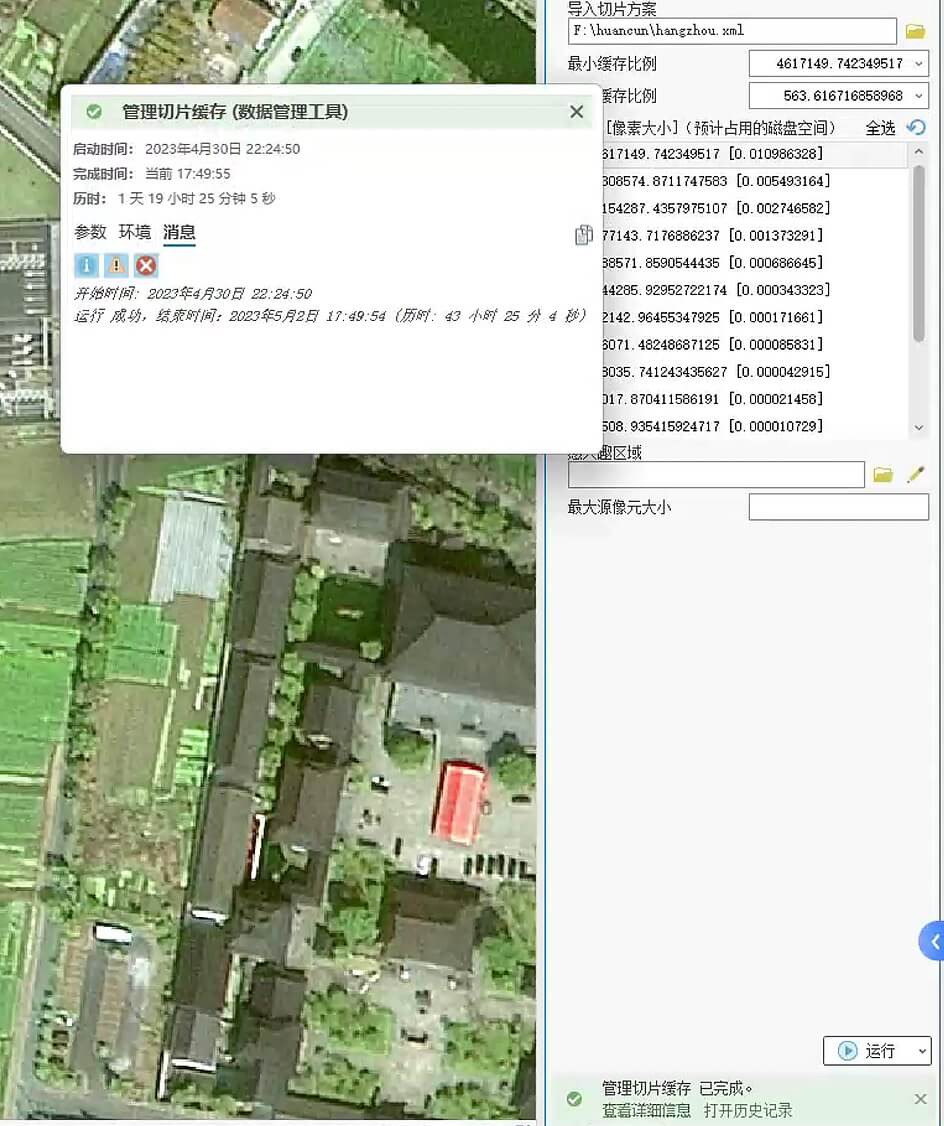The height and width of the screenshot is (1126, 944).
Task: Toggle the info messages filter icon
Action: tap(86, 265)
